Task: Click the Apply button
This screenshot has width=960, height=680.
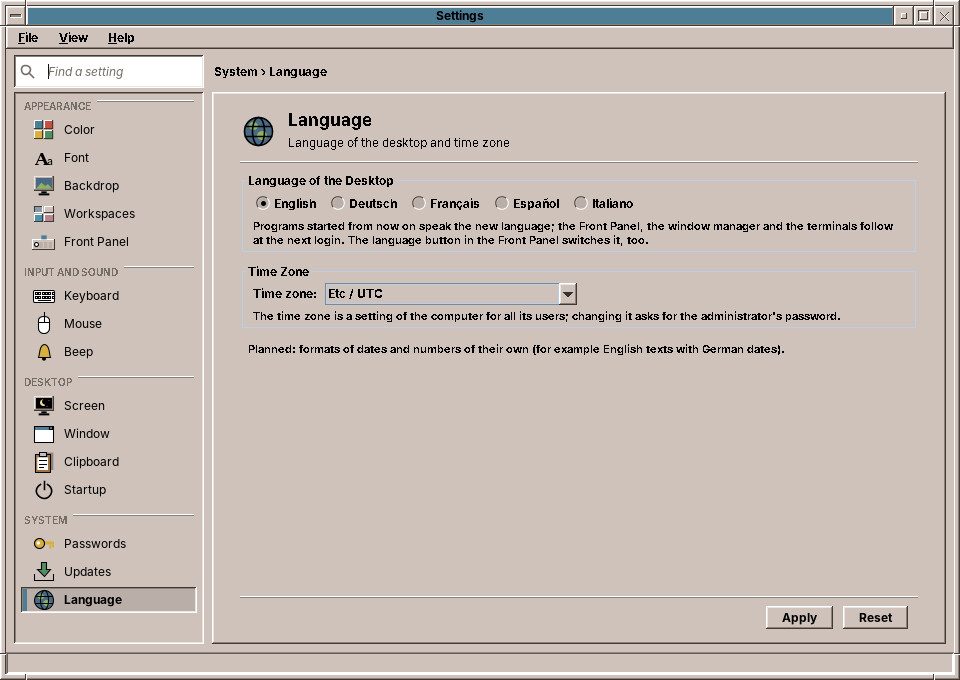Action: point(799,618)
